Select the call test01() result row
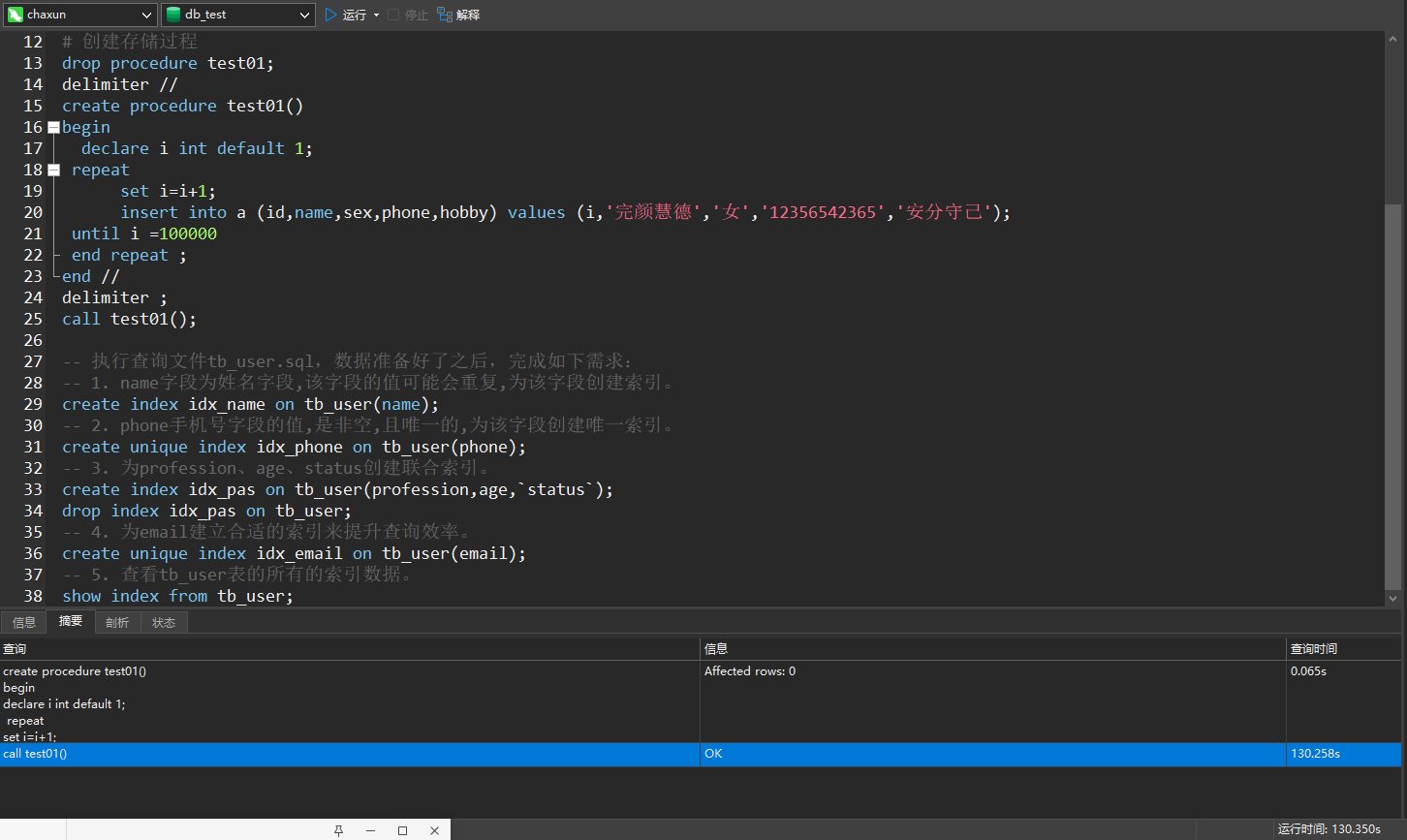Screen dimensions: 1407x840 tap(349, 754)
